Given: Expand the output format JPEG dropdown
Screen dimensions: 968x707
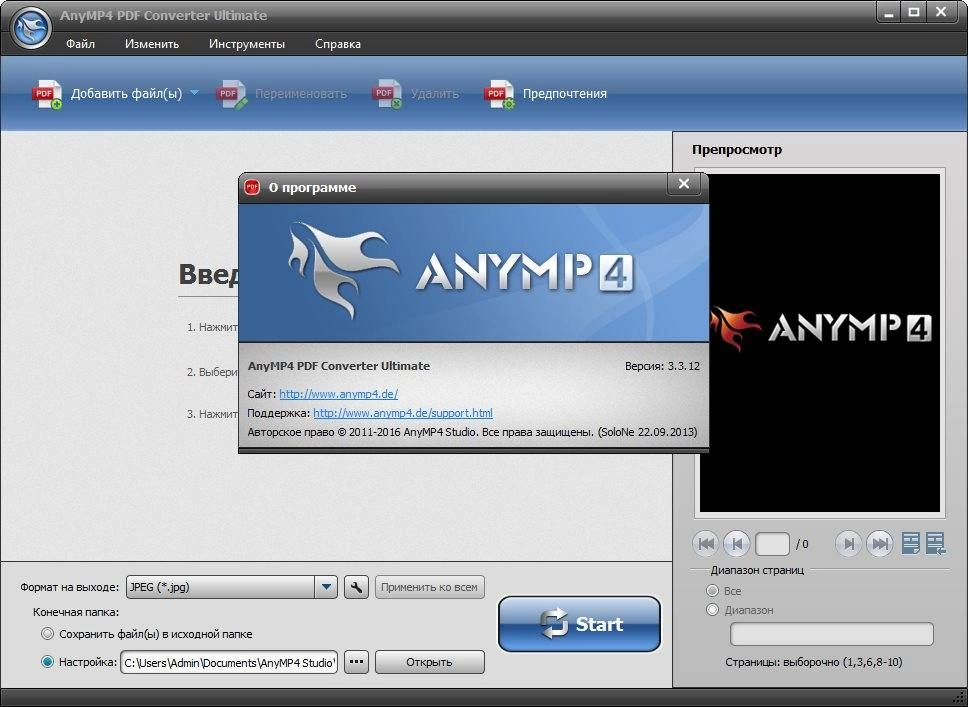Looking at the screenshot, I should click(326, 587).
